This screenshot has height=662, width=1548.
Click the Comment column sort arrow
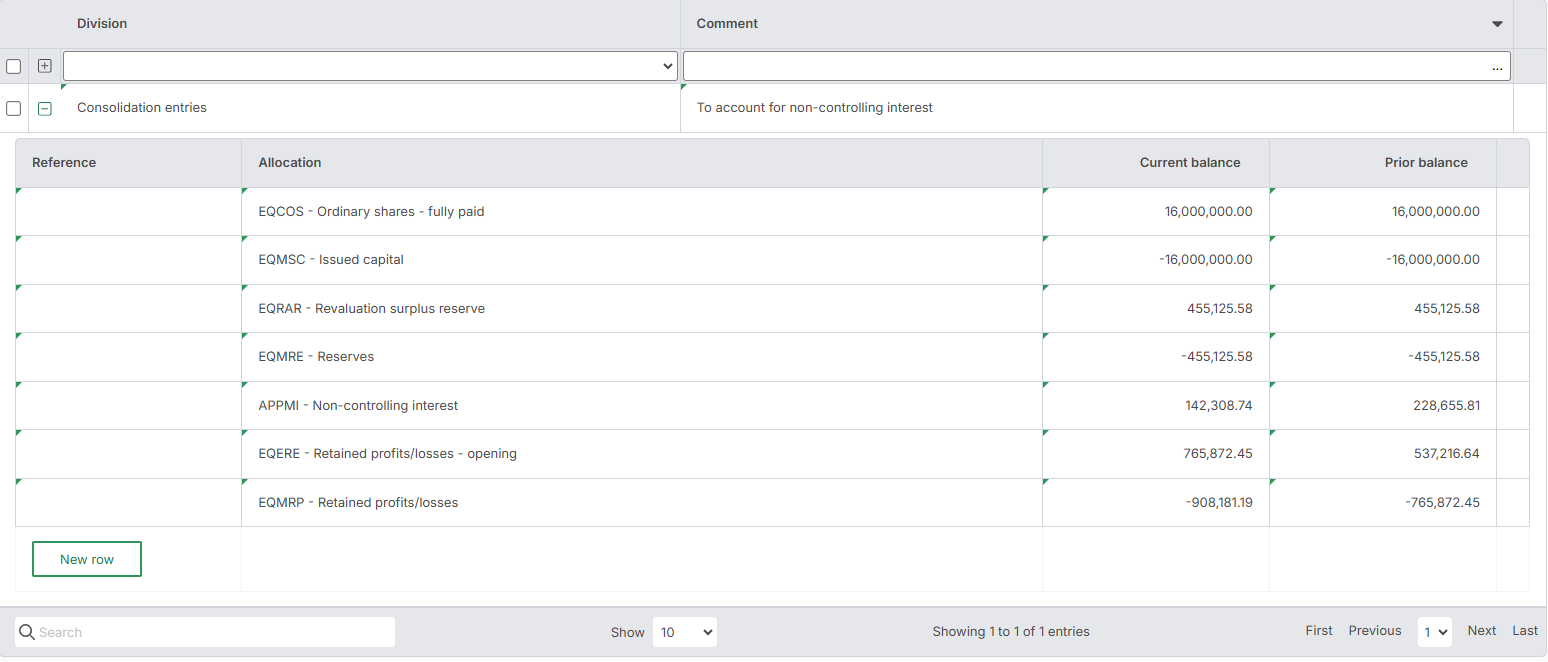tap(1497, 24)
